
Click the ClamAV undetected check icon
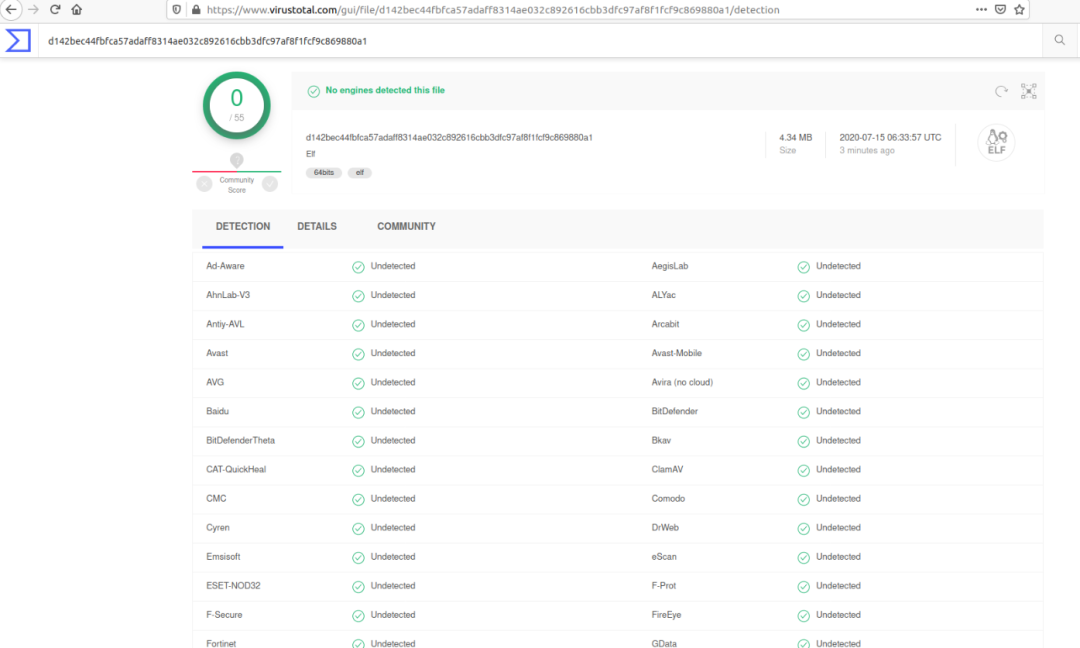[x=803, y=470]
